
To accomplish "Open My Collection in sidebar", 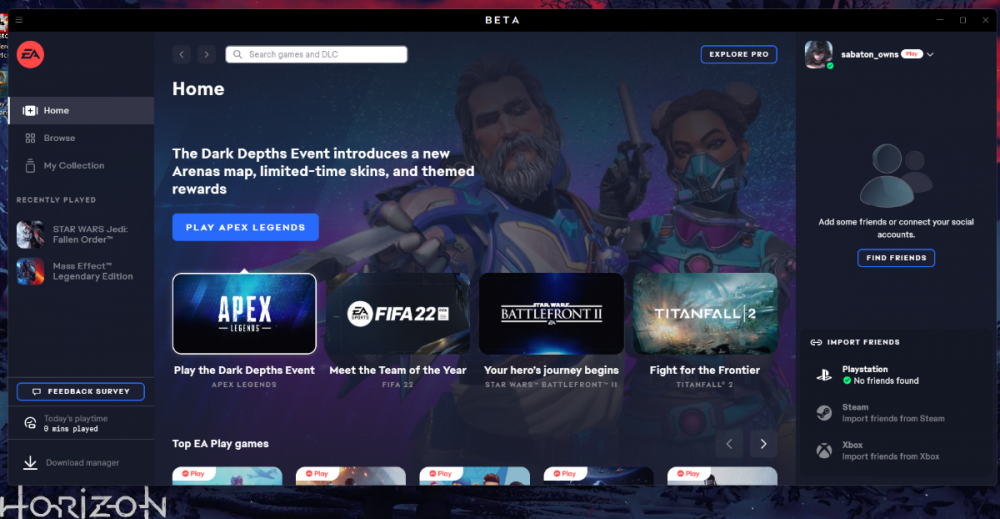I will [x=81, y=166].
